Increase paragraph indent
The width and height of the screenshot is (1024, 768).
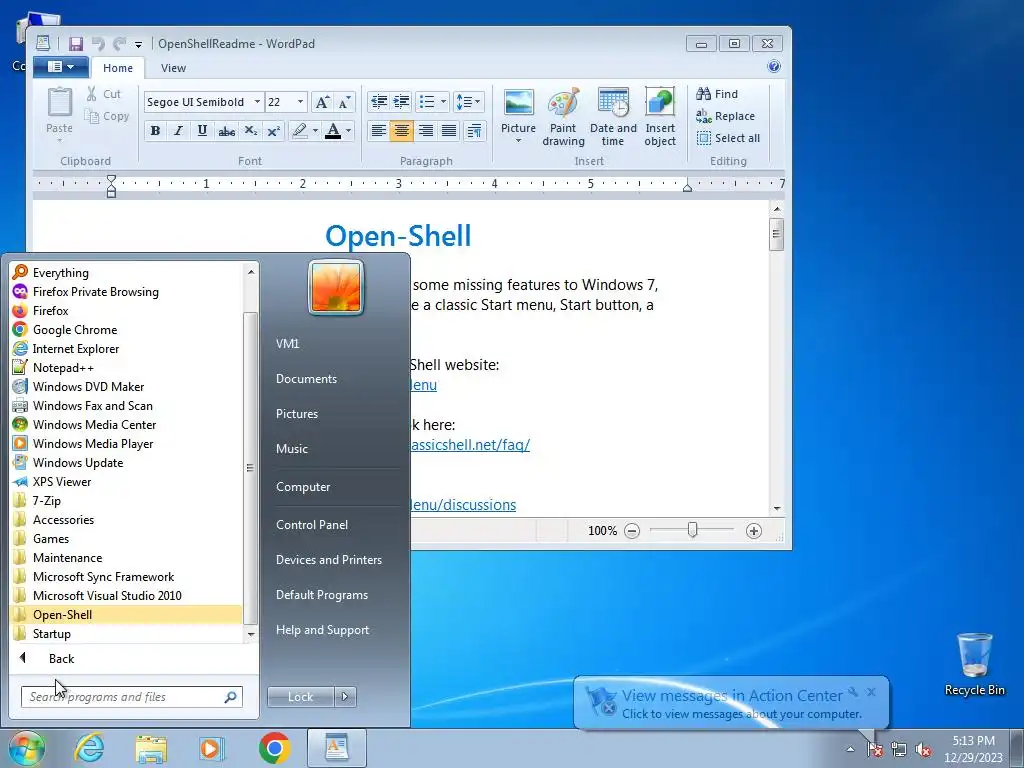pos(402,101)
